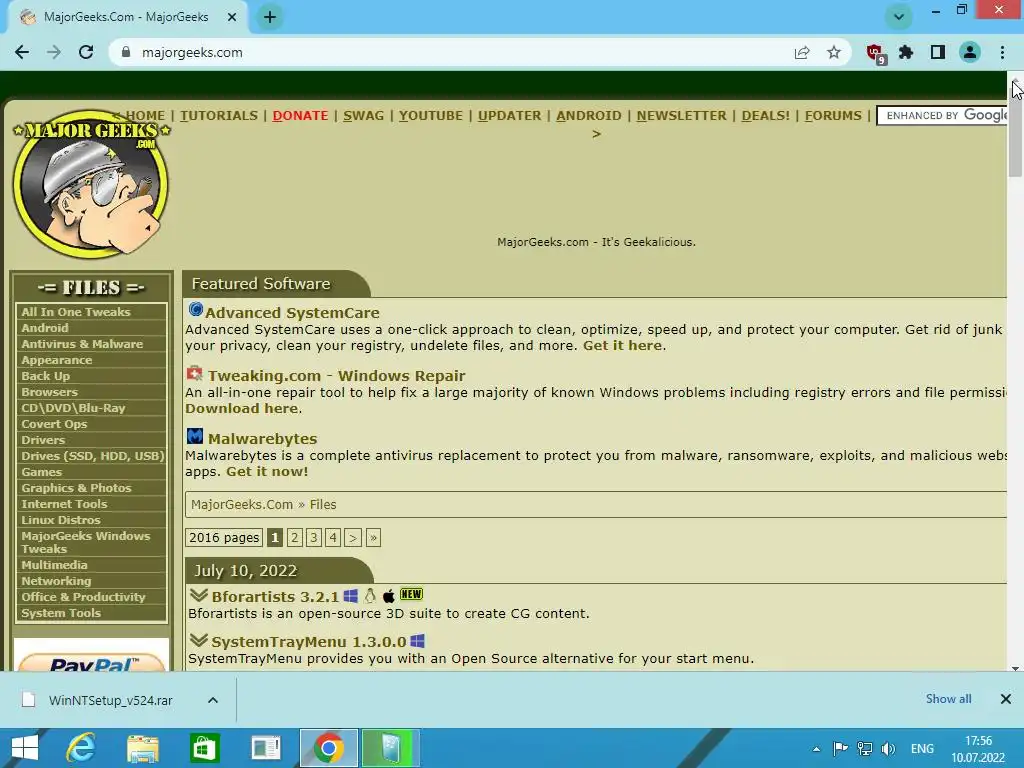Reload the page with the refresh icon

click(x=86, y=52)
